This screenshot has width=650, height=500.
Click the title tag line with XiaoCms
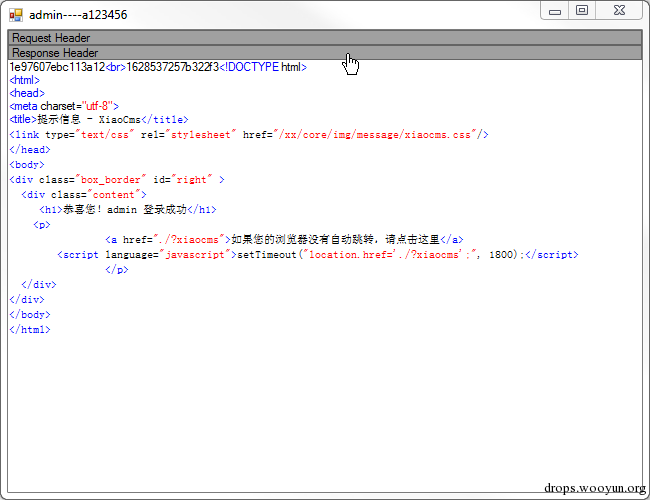(x=99, y=119)
